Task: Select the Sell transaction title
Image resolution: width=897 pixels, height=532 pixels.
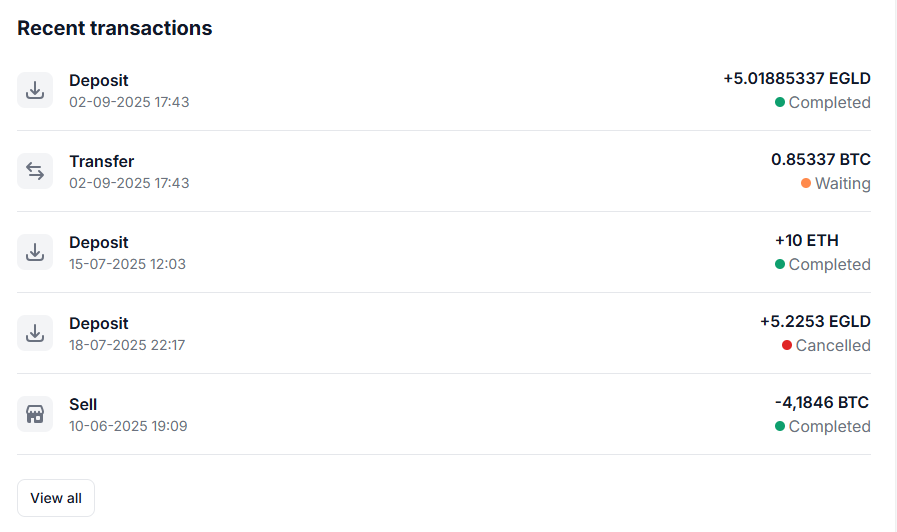Action: click(x=83, y=404)
